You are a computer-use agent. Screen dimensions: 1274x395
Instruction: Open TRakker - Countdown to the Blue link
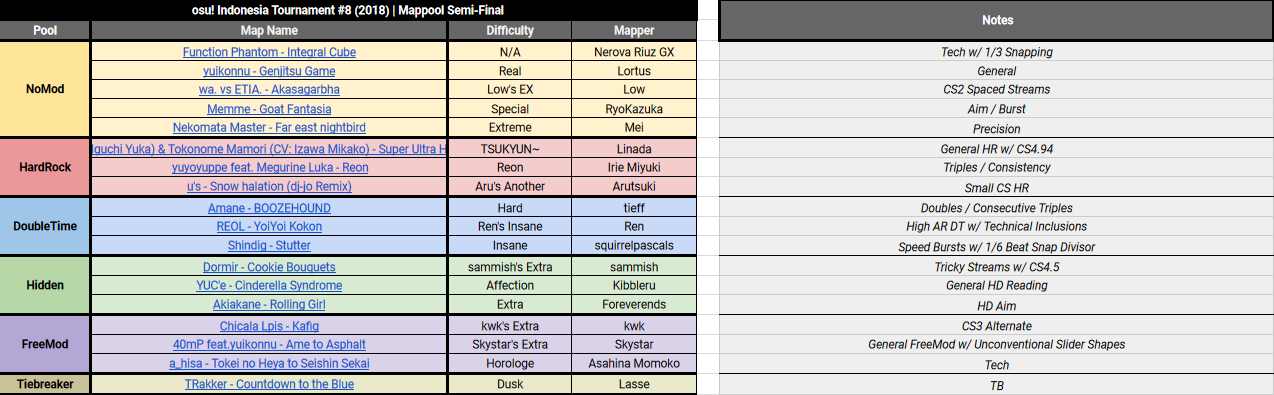click(269, 384)
